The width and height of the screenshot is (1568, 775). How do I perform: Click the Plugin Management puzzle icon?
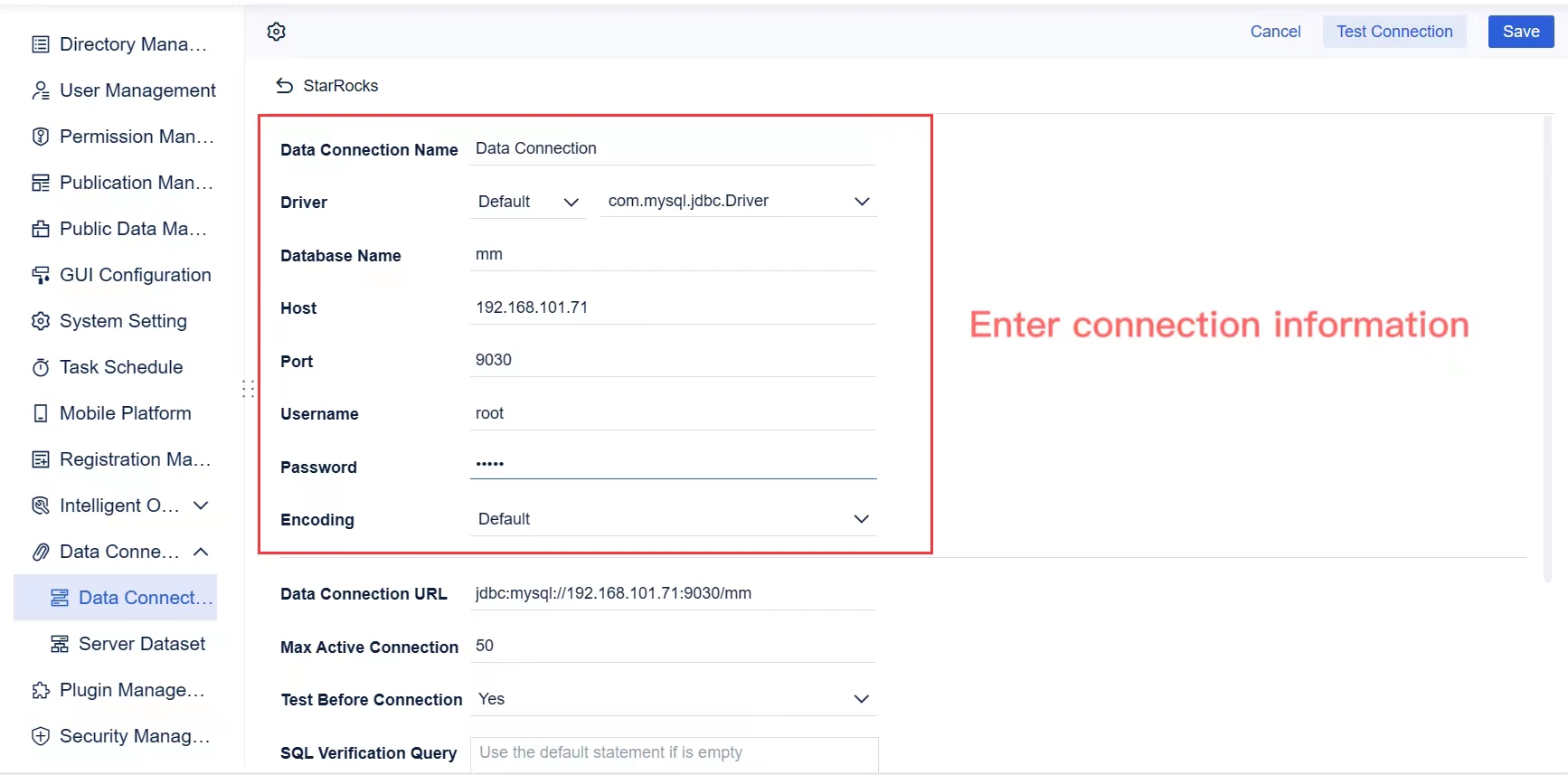point(41,691)
